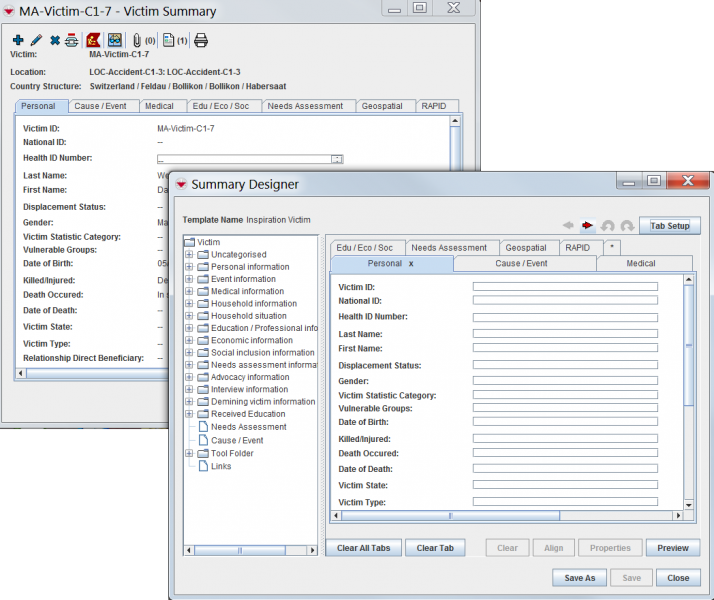Click the Victim ID input field
This screenshot has width=714, height=600.
[565, 287]
